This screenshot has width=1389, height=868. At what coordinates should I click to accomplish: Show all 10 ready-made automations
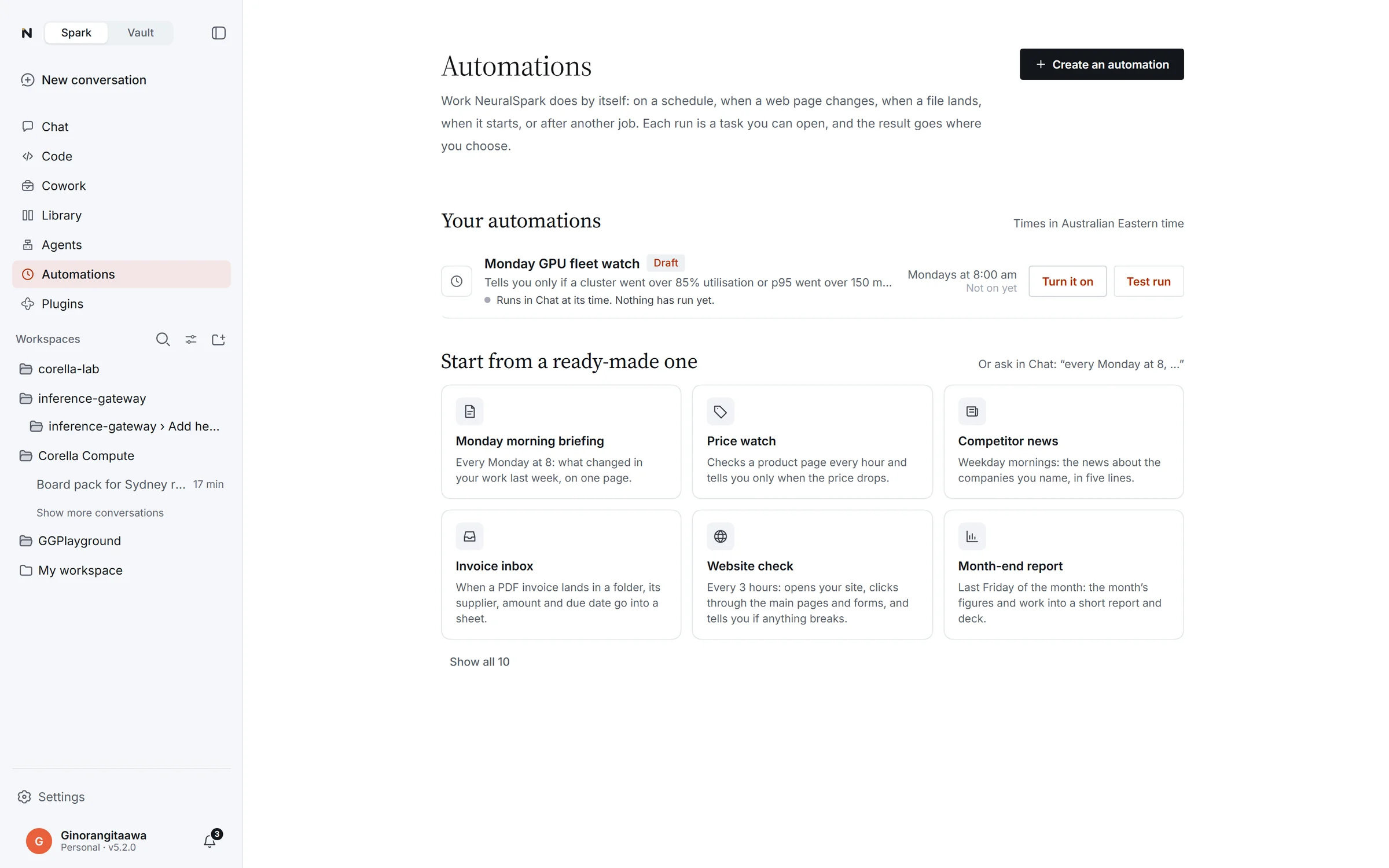[x=479, y=661]
